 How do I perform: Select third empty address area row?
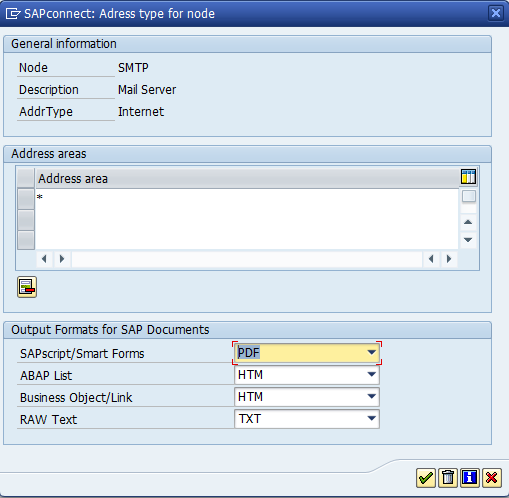26,240
